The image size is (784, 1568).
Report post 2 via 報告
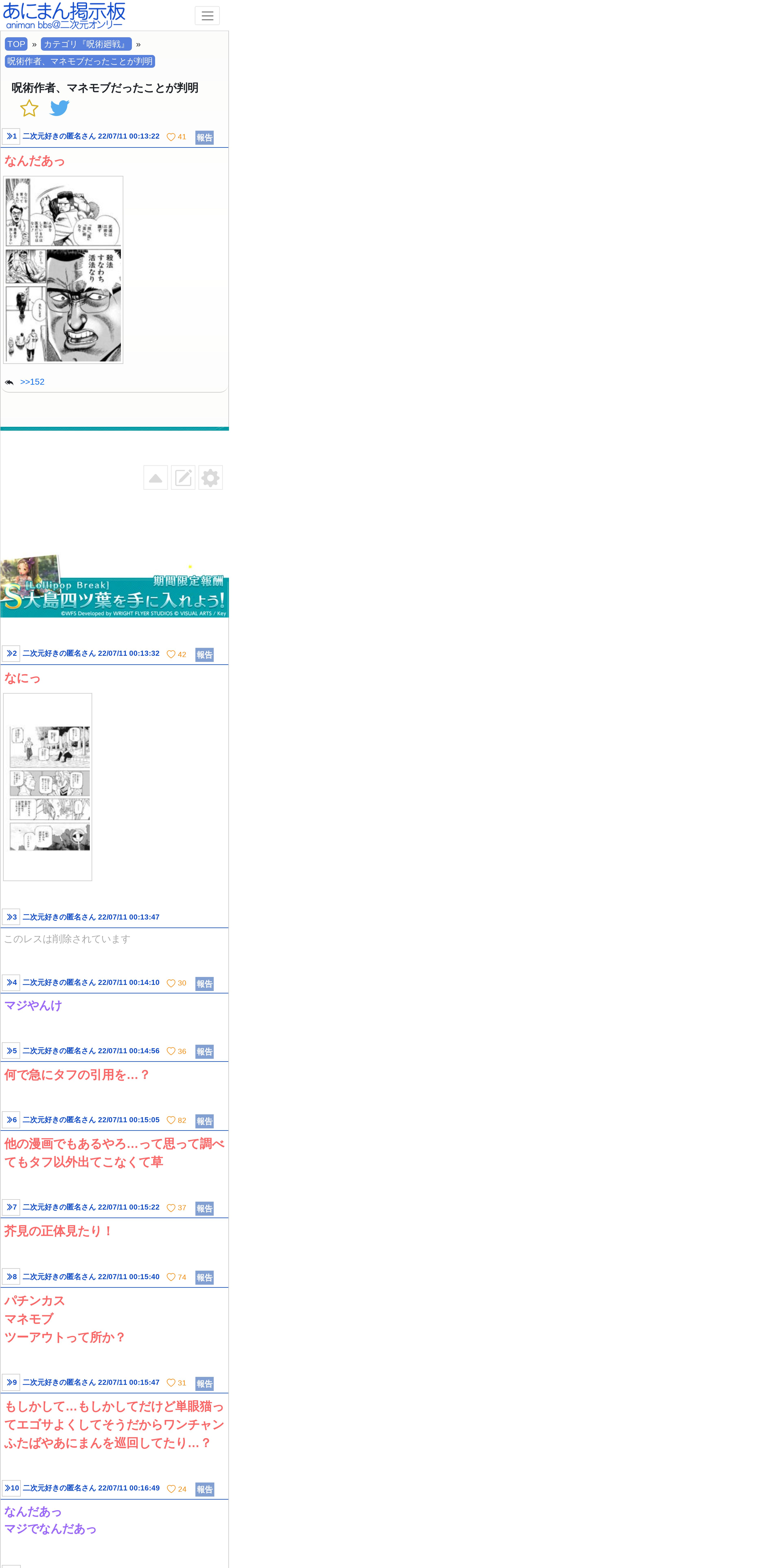pyautogui.click(x=205, y=655)
